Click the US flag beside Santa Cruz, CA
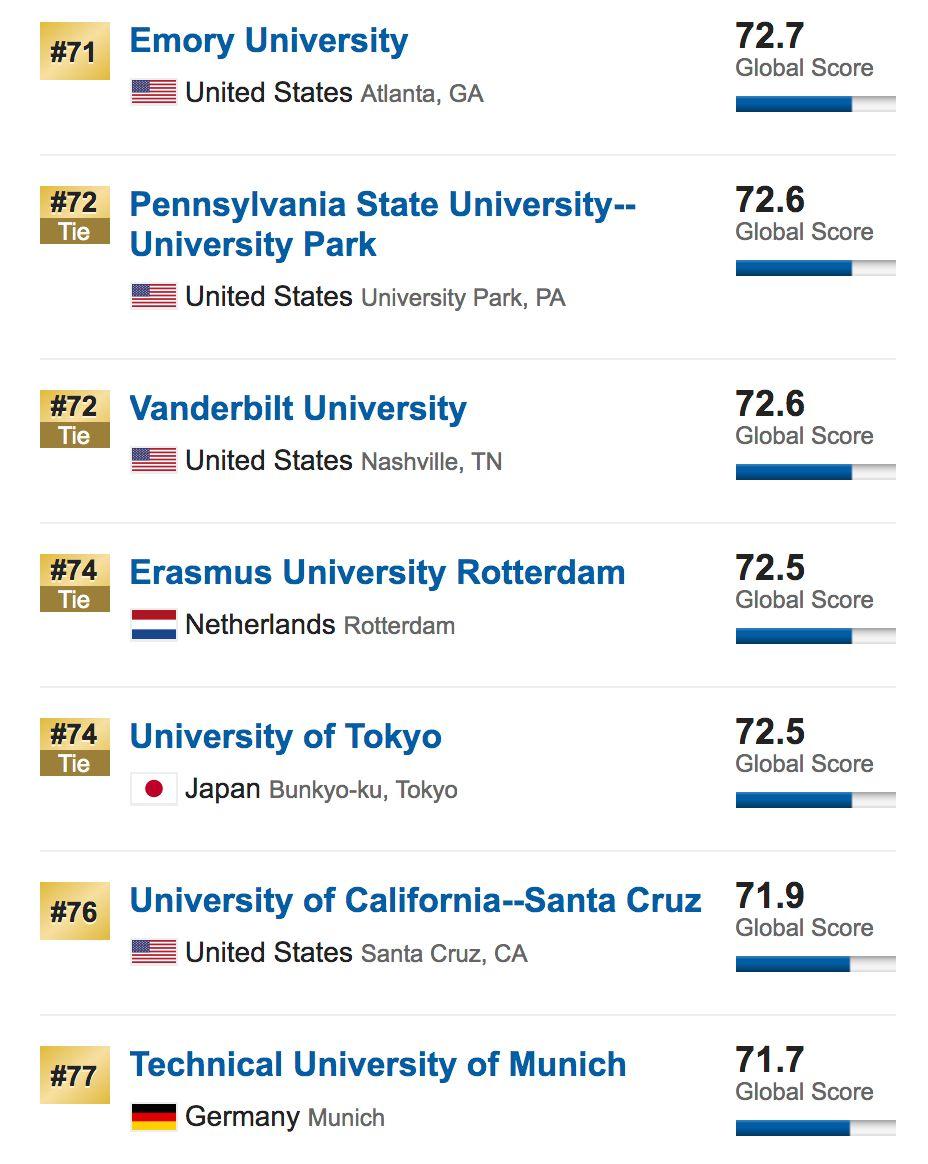Viewport: 928px width, 1164px height. click(x=154, y=953)
